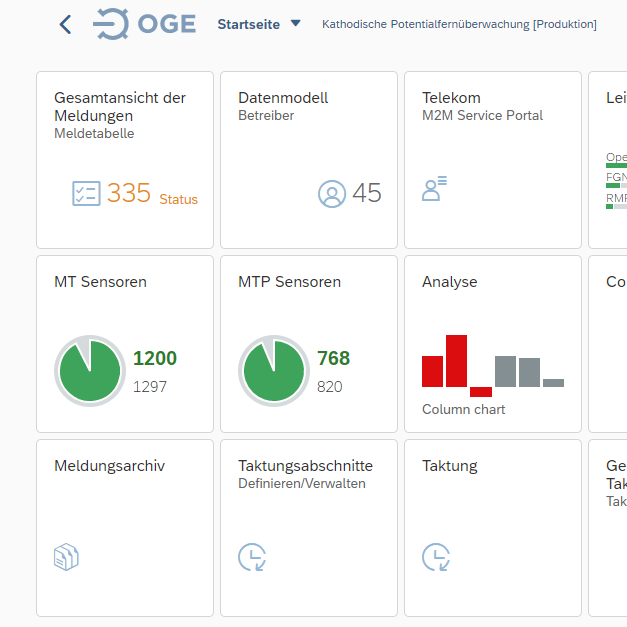Click the Meldungsarchiv documents icon
The image size is (627, 627).
tap(66, 557)
